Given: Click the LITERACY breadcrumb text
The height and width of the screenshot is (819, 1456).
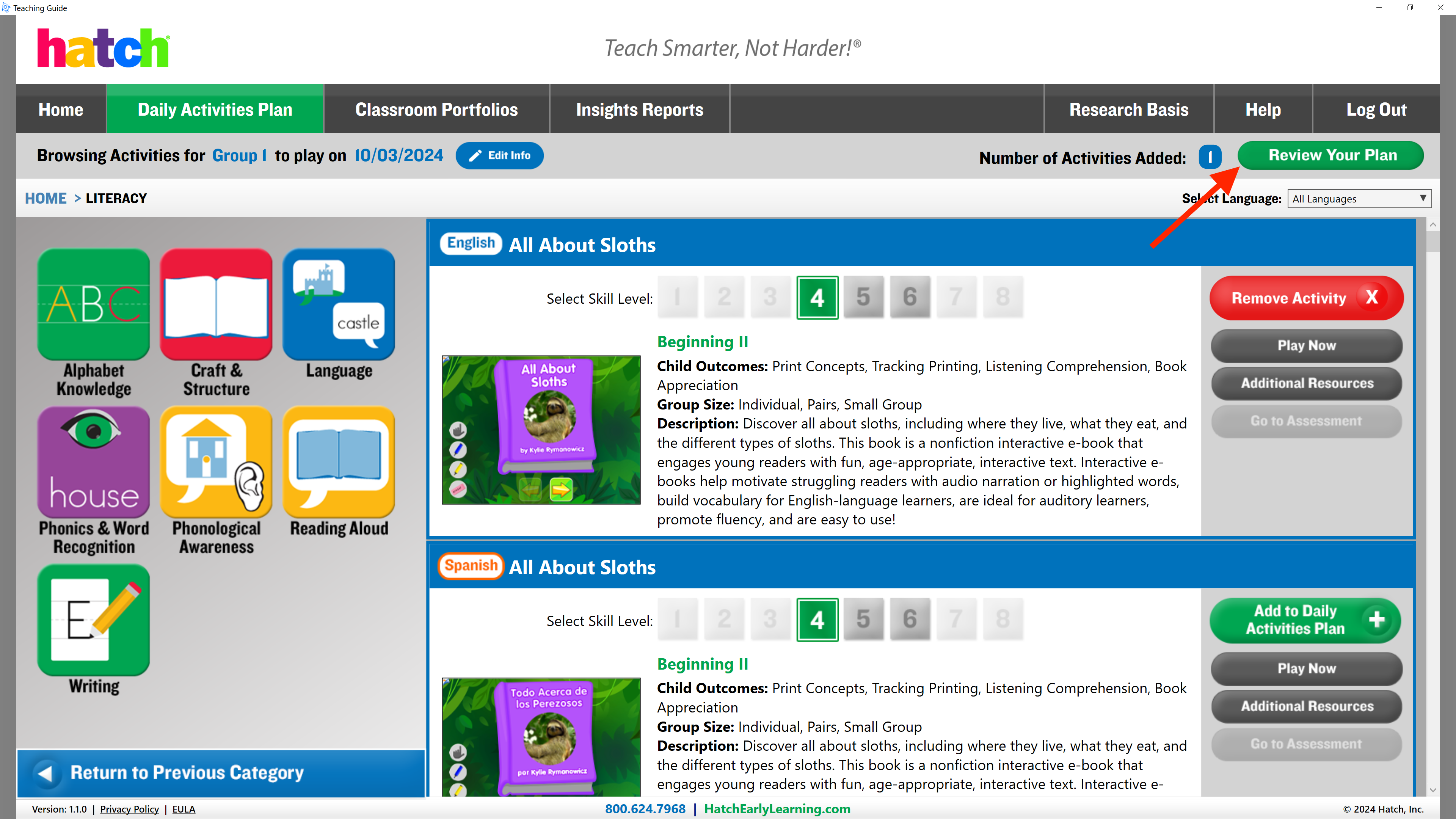Looking at the screenshot, I should tap(116, 198).
